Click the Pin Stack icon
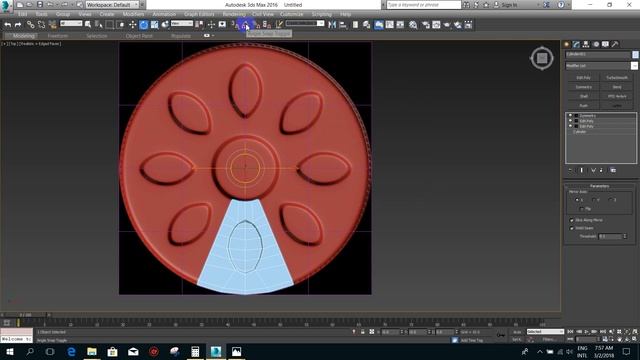 pyautogui.click(x=571, y=170)
